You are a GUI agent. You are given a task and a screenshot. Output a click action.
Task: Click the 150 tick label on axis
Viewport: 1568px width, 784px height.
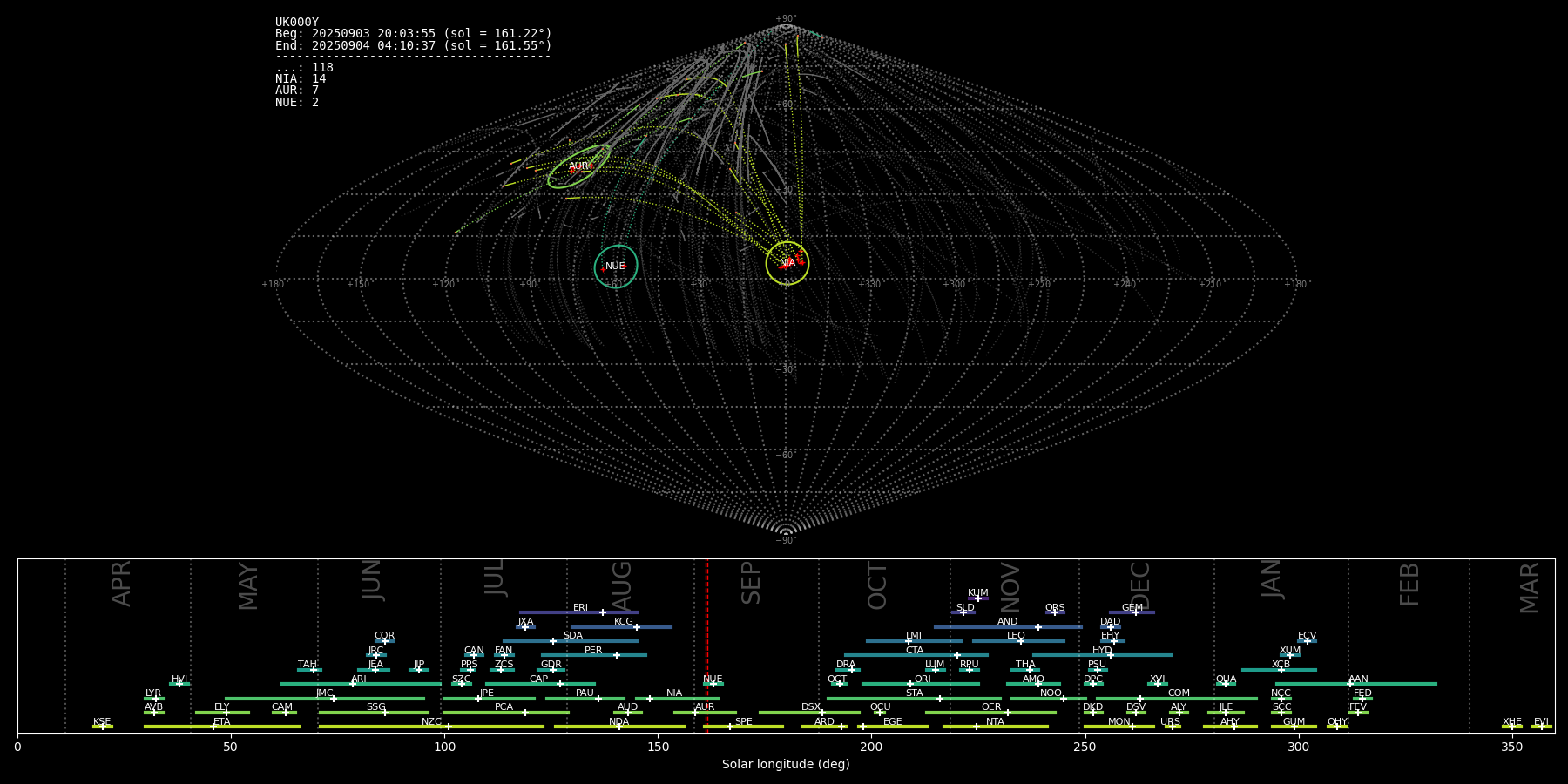click(658, 747)
